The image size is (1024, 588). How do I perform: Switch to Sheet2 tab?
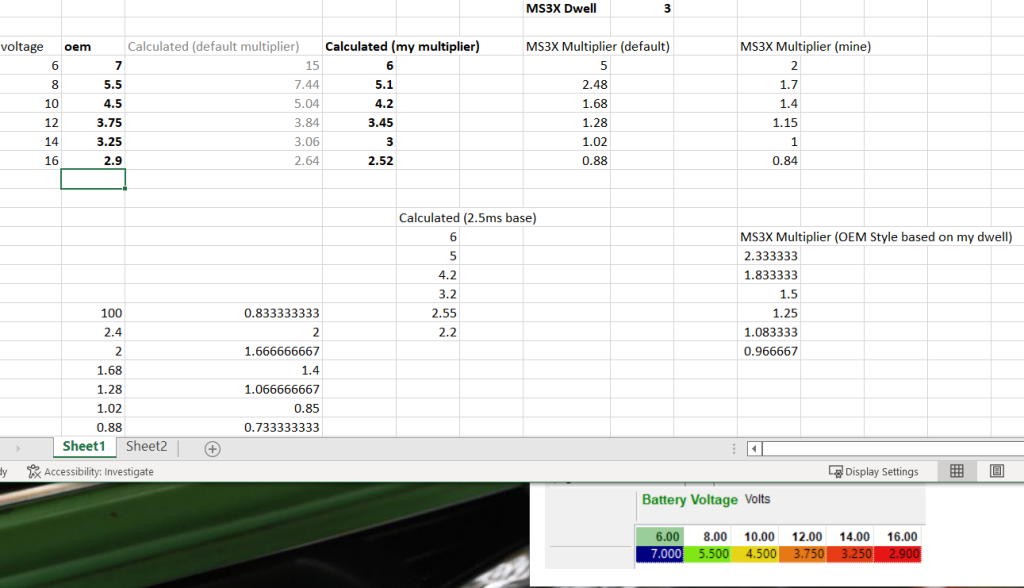click(146, 446)
